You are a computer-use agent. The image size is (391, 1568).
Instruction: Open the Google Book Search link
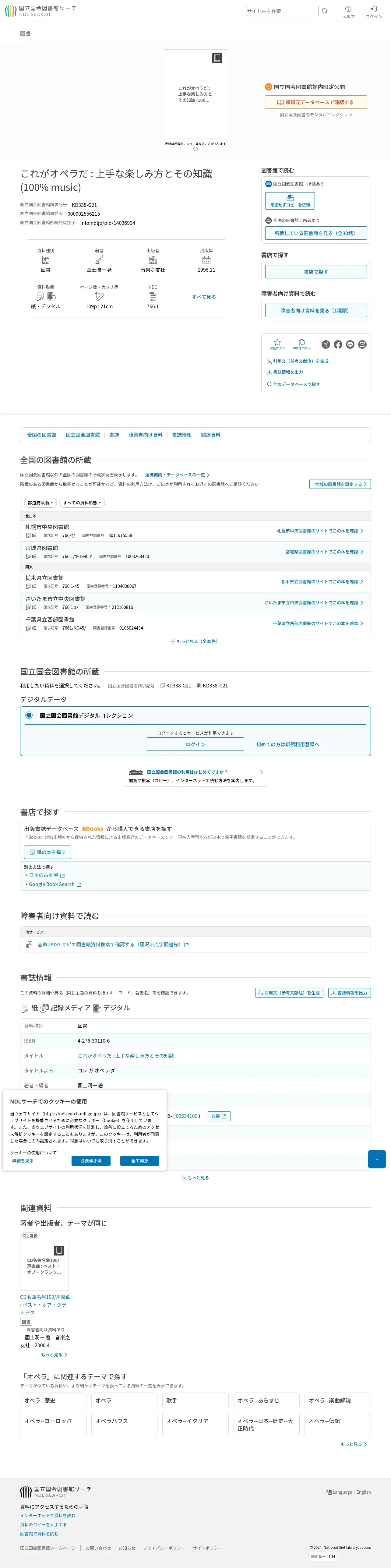55,885
